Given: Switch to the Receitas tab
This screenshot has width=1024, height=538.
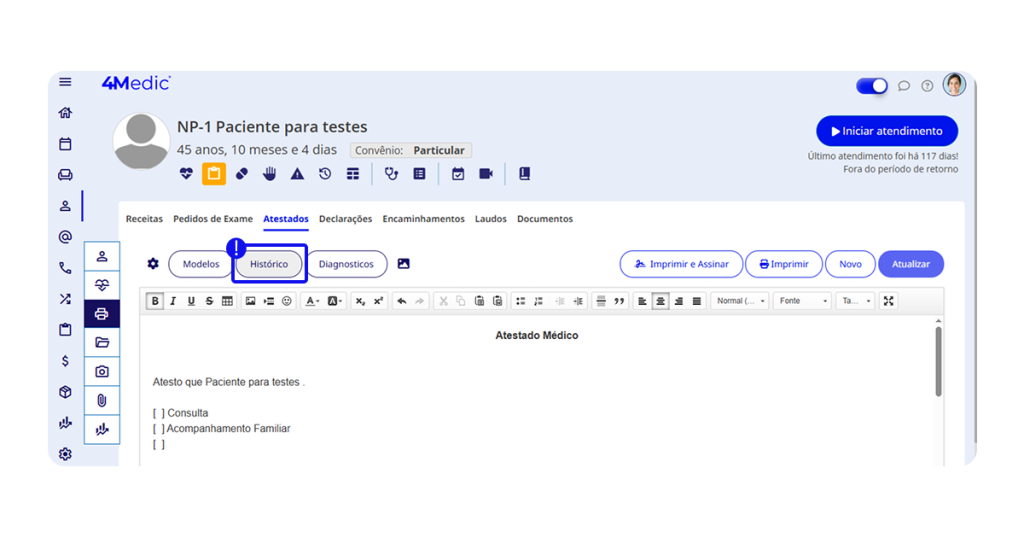Looking at the screenshot, I should pyautogui.click(x=144, y=219).
